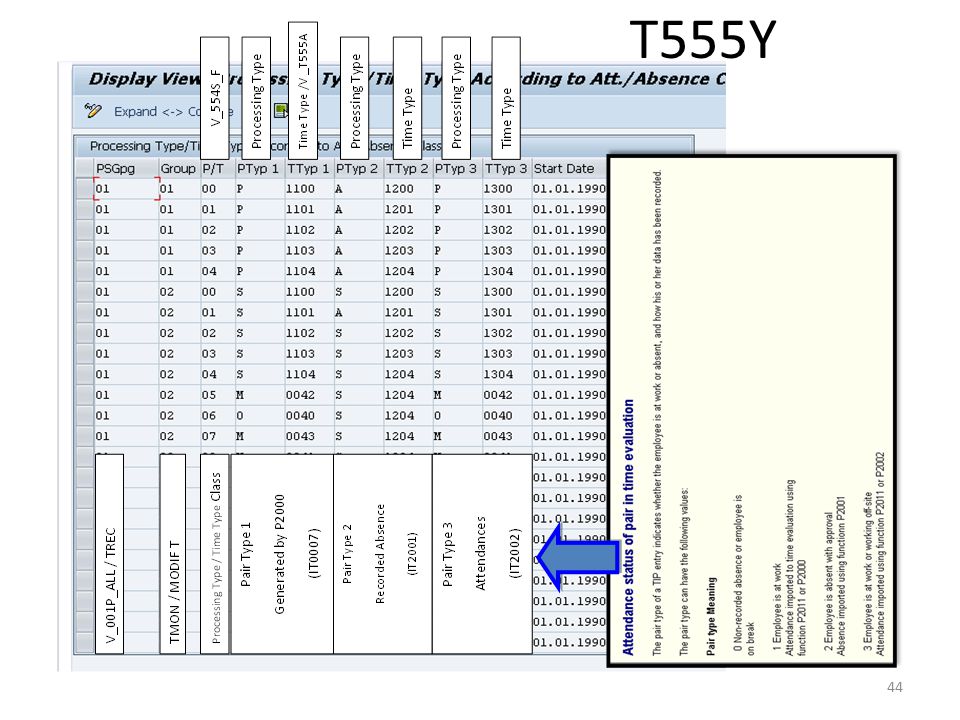The image size is (960, 720).
Task: Click the Display/Change pencil icon
Action: pos(93,111)
